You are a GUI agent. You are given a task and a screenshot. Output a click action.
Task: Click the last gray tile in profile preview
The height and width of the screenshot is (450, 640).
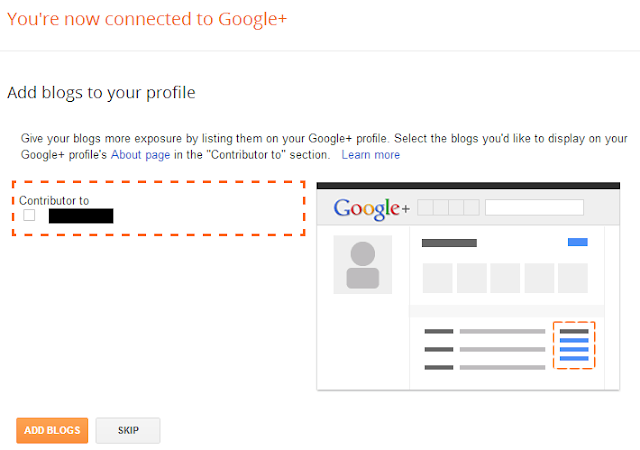pos(574,277)
